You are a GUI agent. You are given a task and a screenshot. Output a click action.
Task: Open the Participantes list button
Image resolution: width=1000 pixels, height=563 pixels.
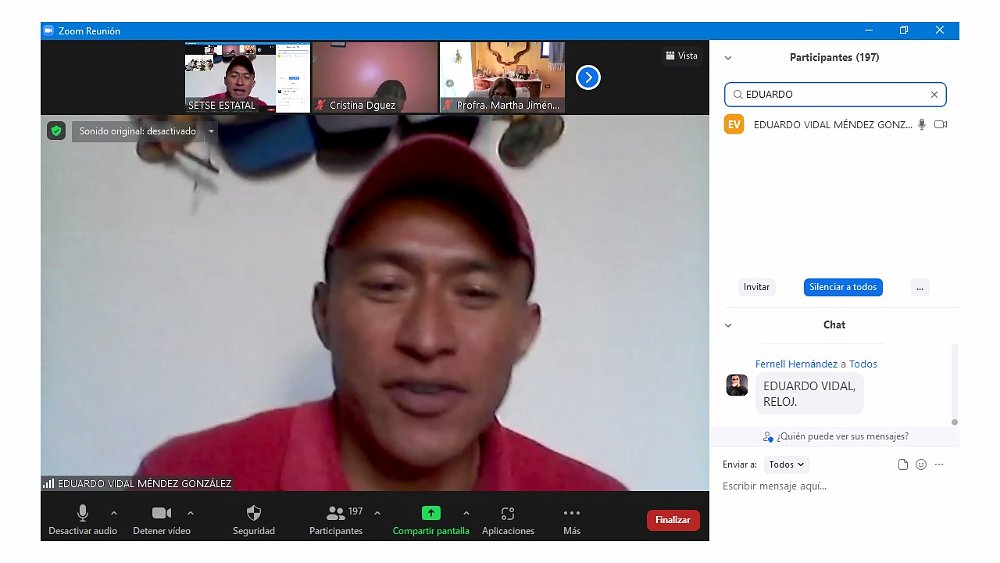pyautogui.click(x=336, y=518)
